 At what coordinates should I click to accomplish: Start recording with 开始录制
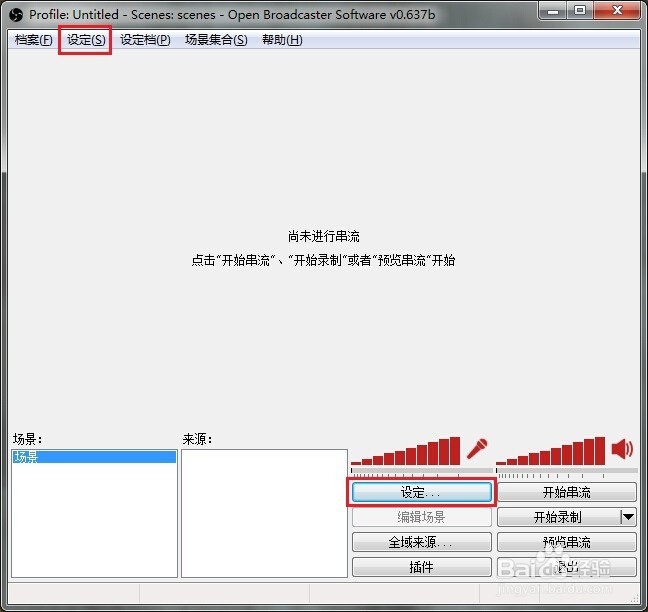558,517
